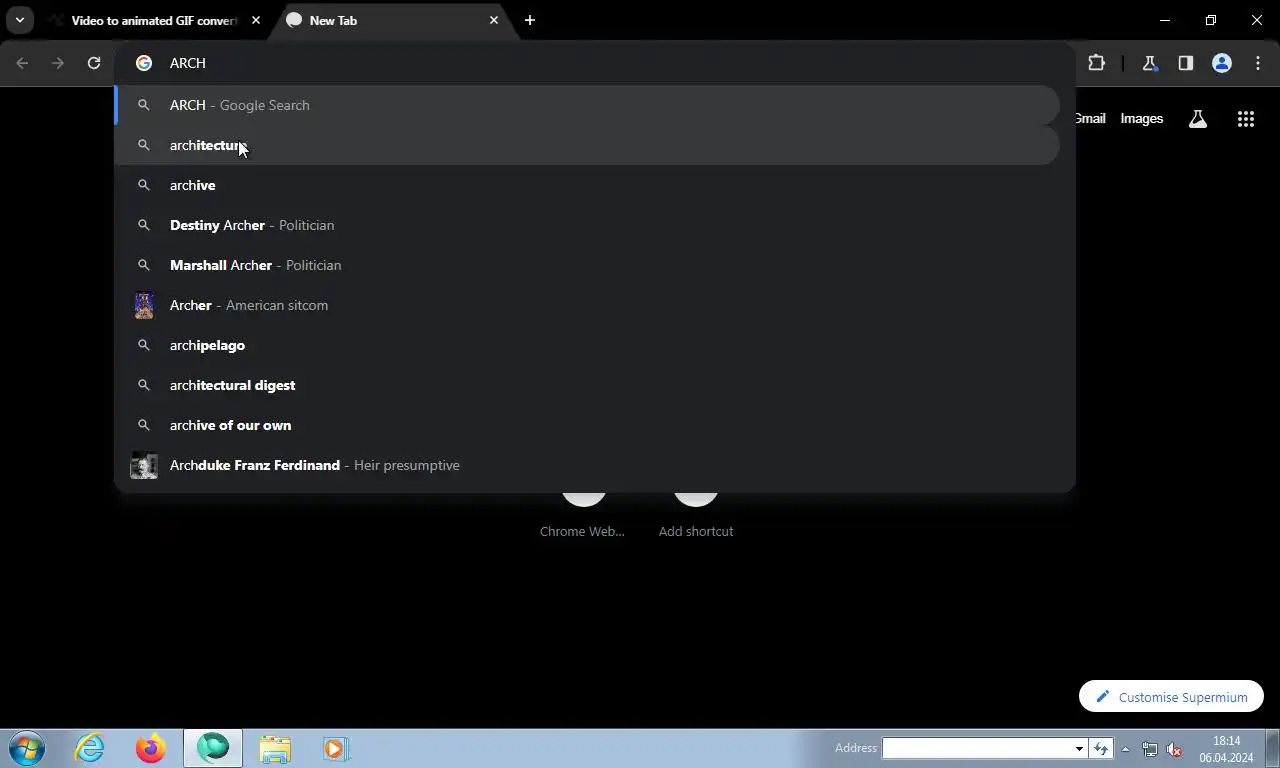Select Archer American sitcom suggestion
Image resolution: width=1280 pixels, height=768 pixels.
click(587, 305)
